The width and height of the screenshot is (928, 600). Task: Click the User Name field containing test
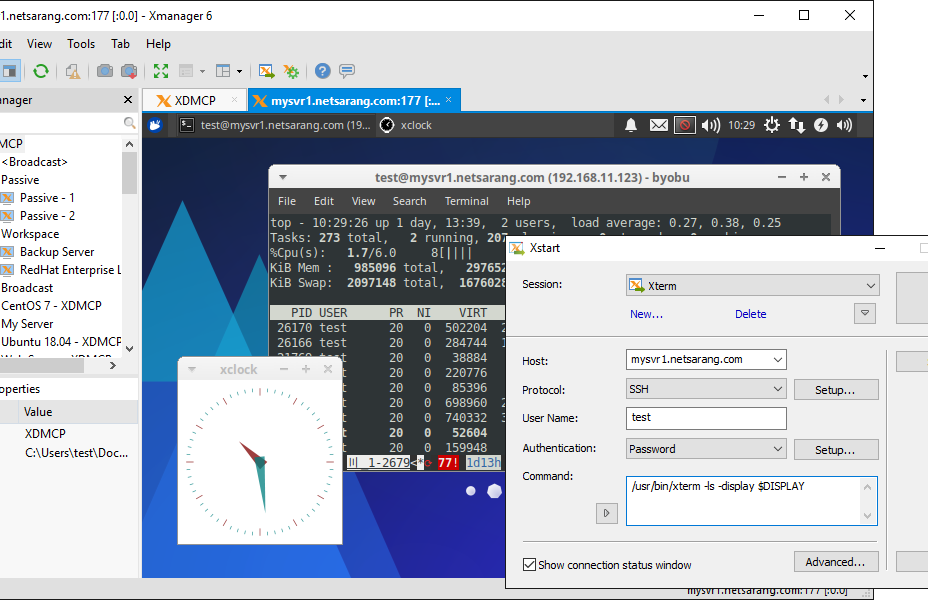[706, 418]
